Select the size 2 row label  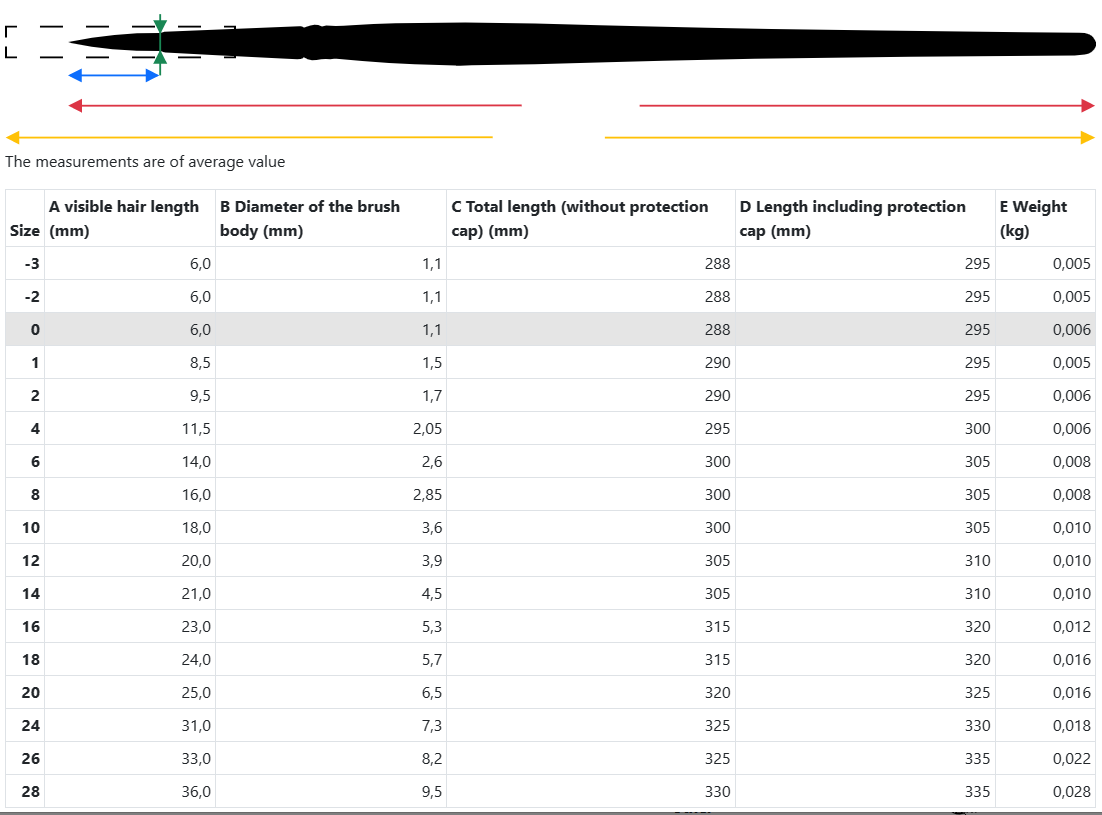(x=35, y=396)
